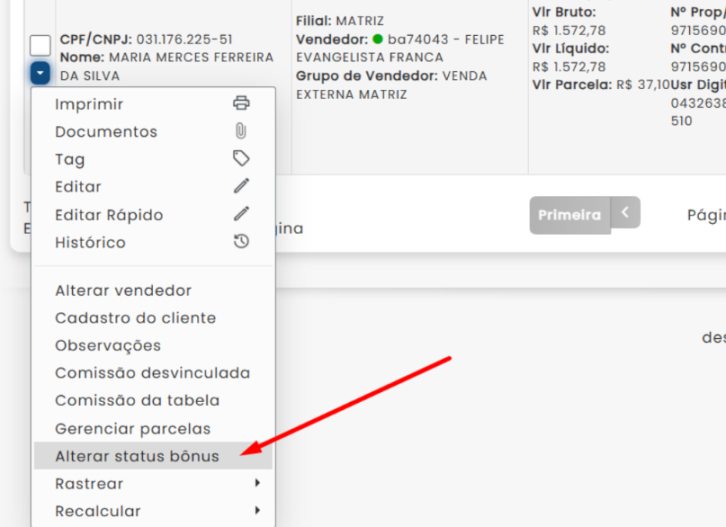Go to Primeira page button

click(x=569, y=214)
